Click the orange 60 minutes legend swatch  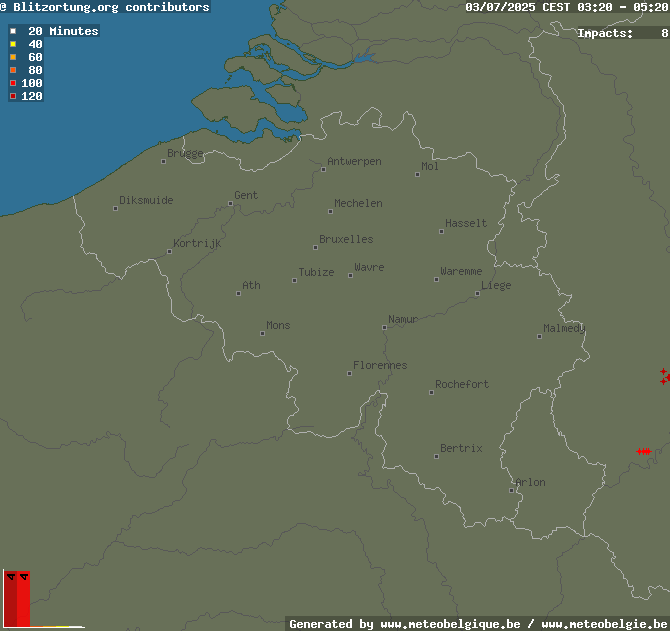coord(13,57)
